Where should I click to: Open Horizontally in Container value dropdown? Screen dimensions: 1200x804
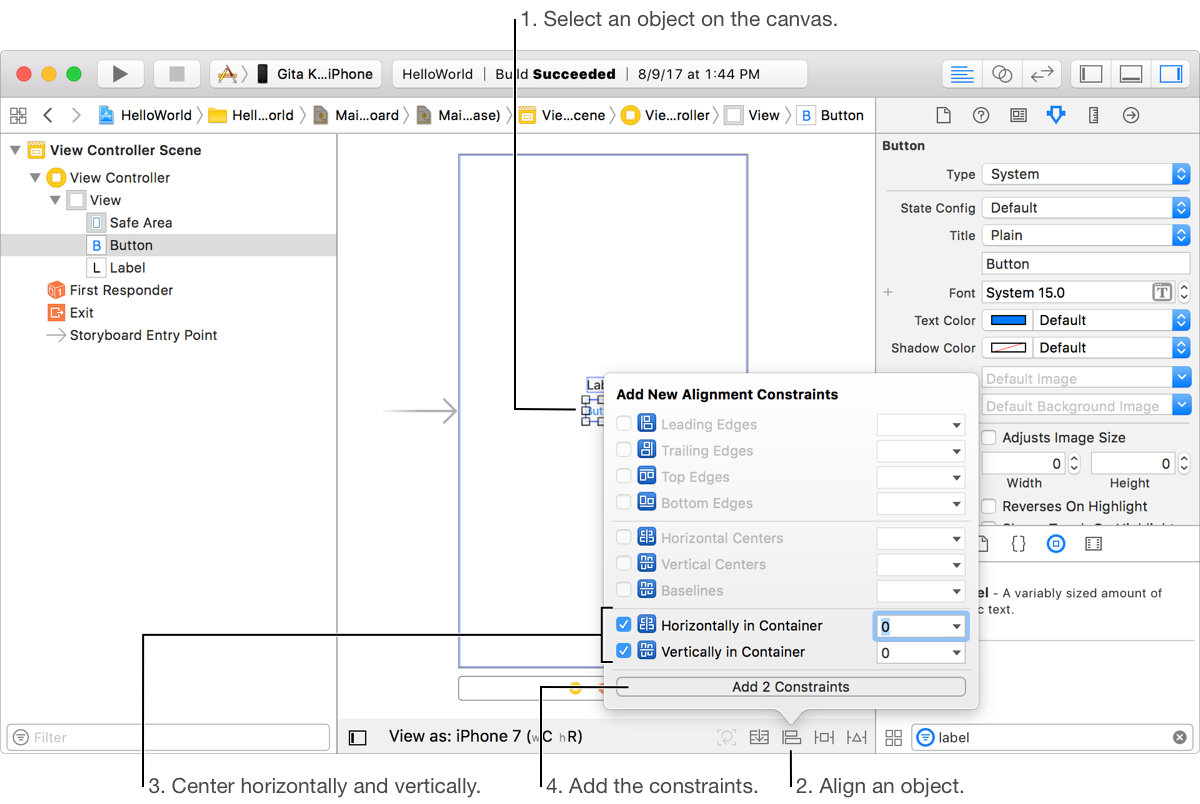coord(957,626)
